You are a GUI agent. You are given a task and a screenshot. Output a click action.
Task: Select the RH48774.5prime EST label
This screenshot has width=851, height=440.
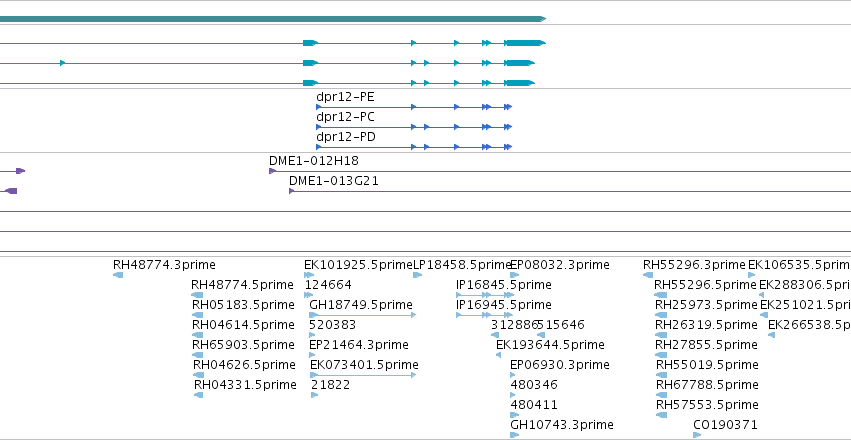click(x=243, y=285)
